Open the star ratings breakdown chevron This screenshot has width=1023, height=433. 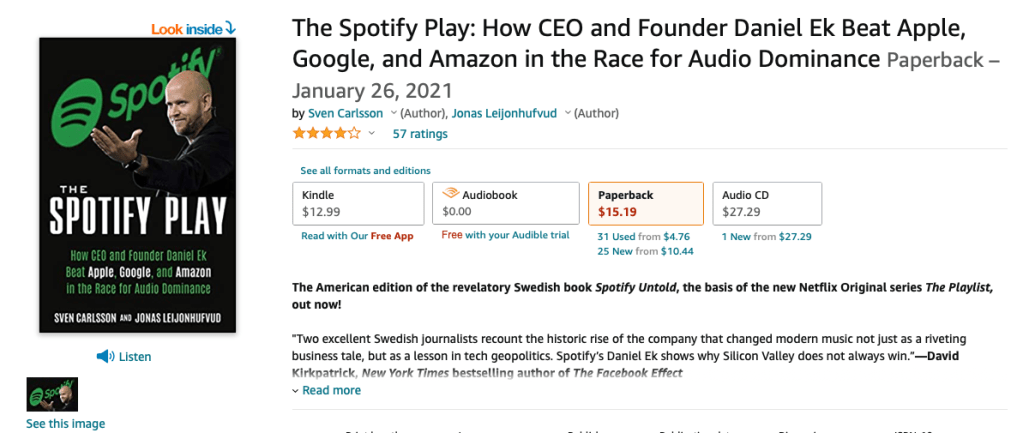tap(372, 134)
